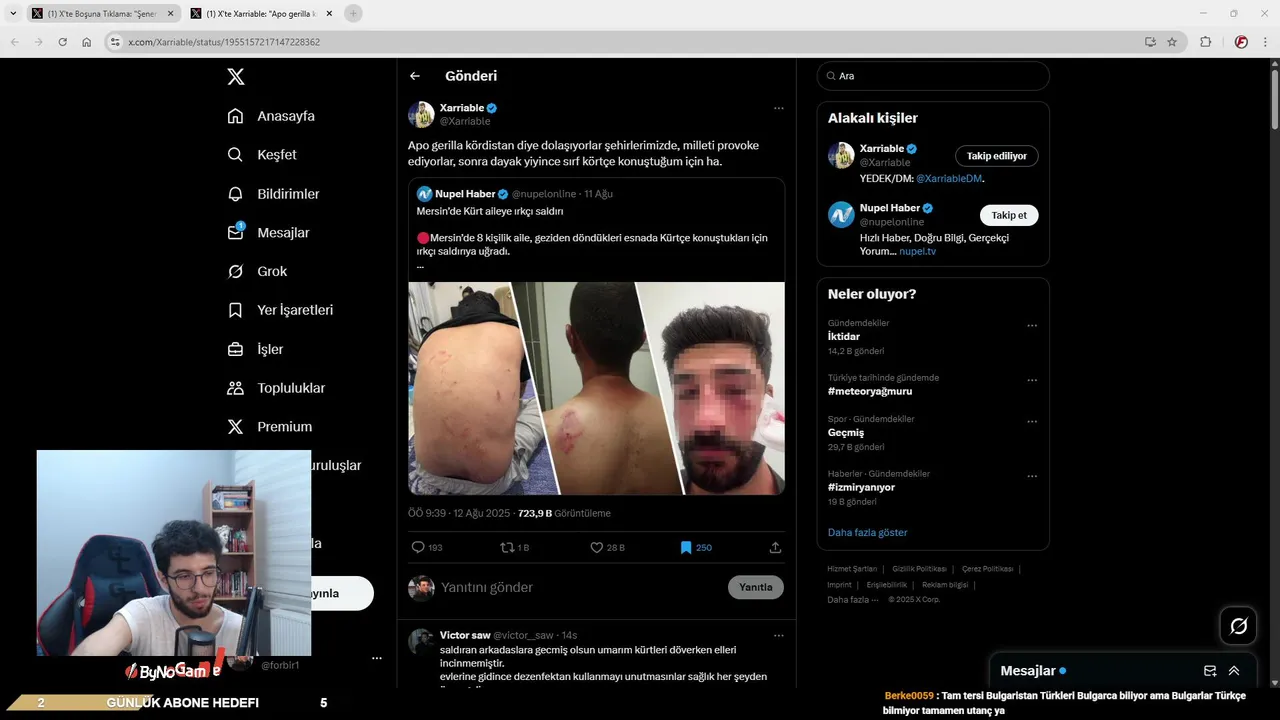
Task: Open the browser extensions icon
Action: [1205, 42]
